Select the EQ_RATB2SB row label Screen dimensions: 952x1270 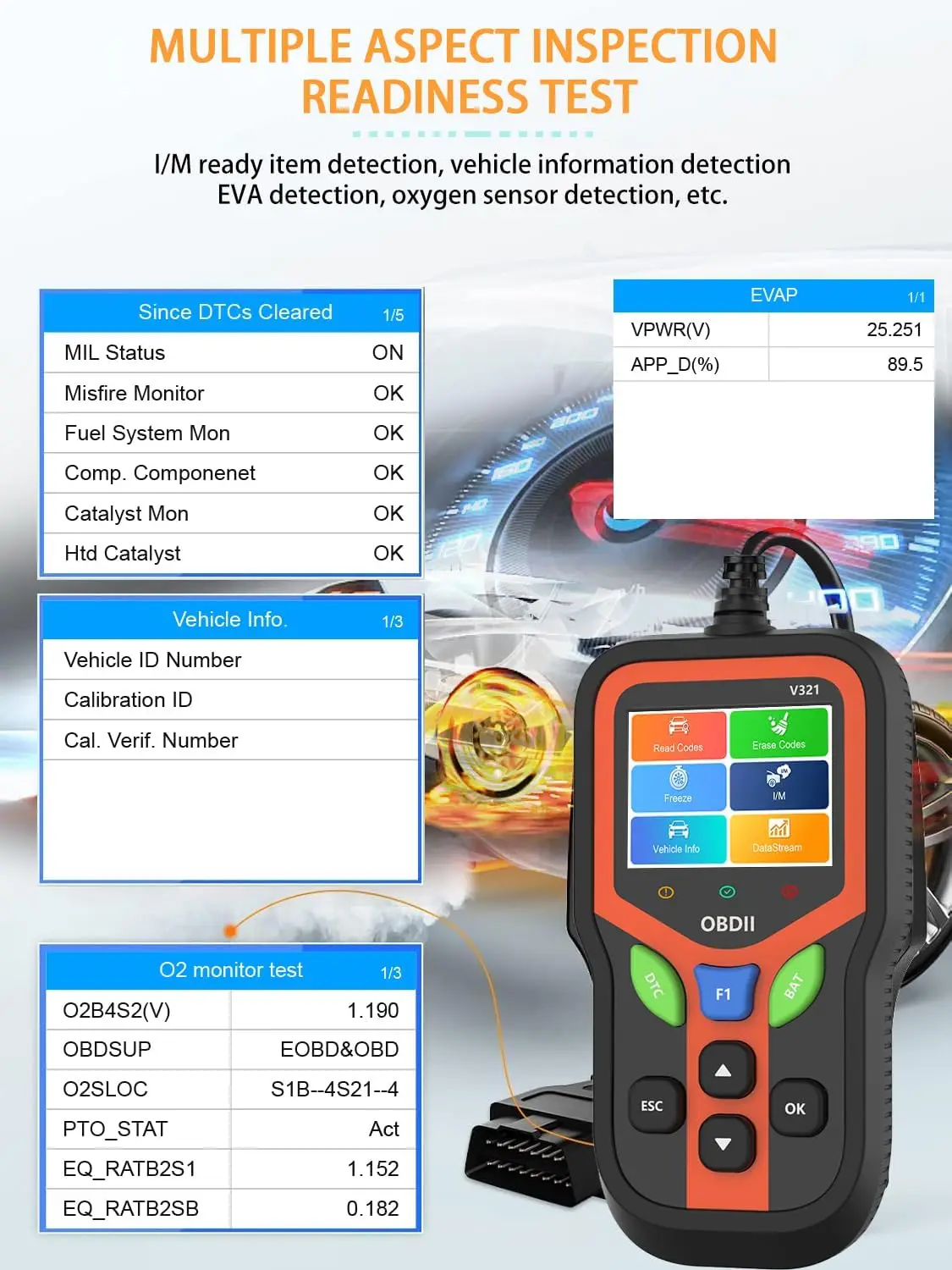(131, 1209)
